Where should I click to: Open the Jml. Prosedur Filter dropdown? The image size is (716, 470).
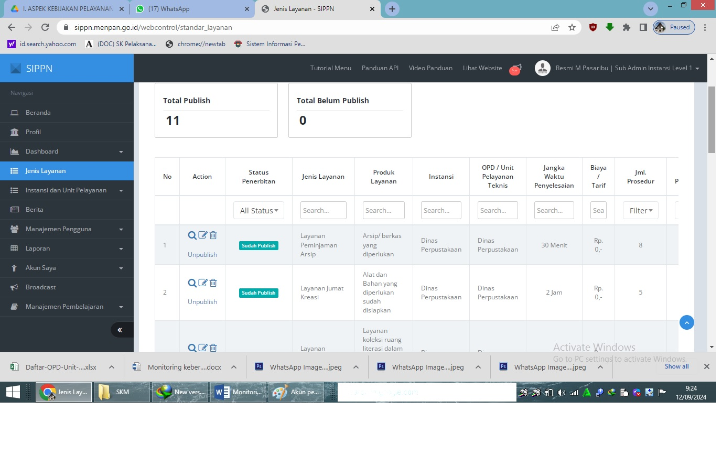click(638, 210)
